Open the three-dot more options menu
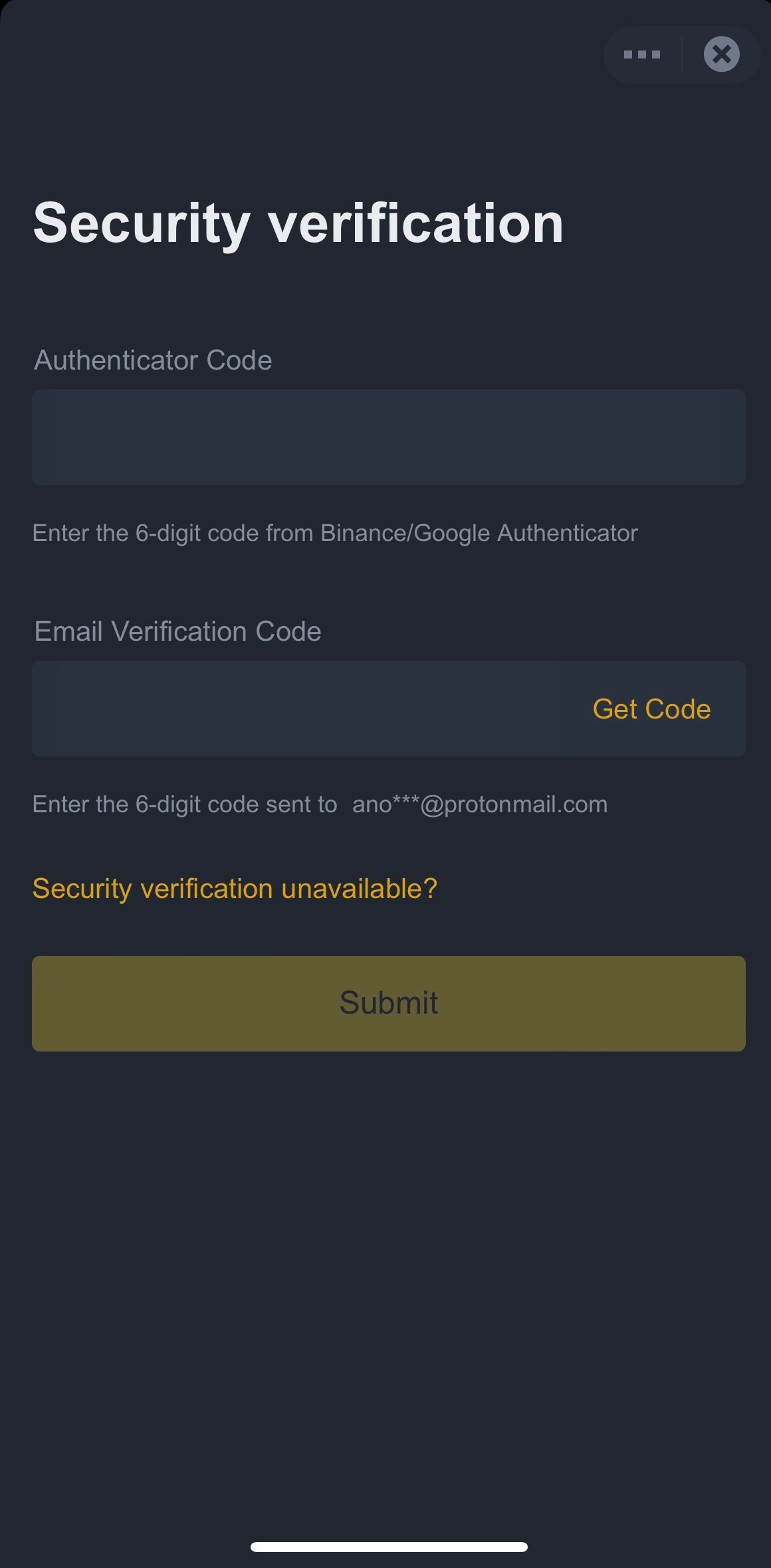 641,55
